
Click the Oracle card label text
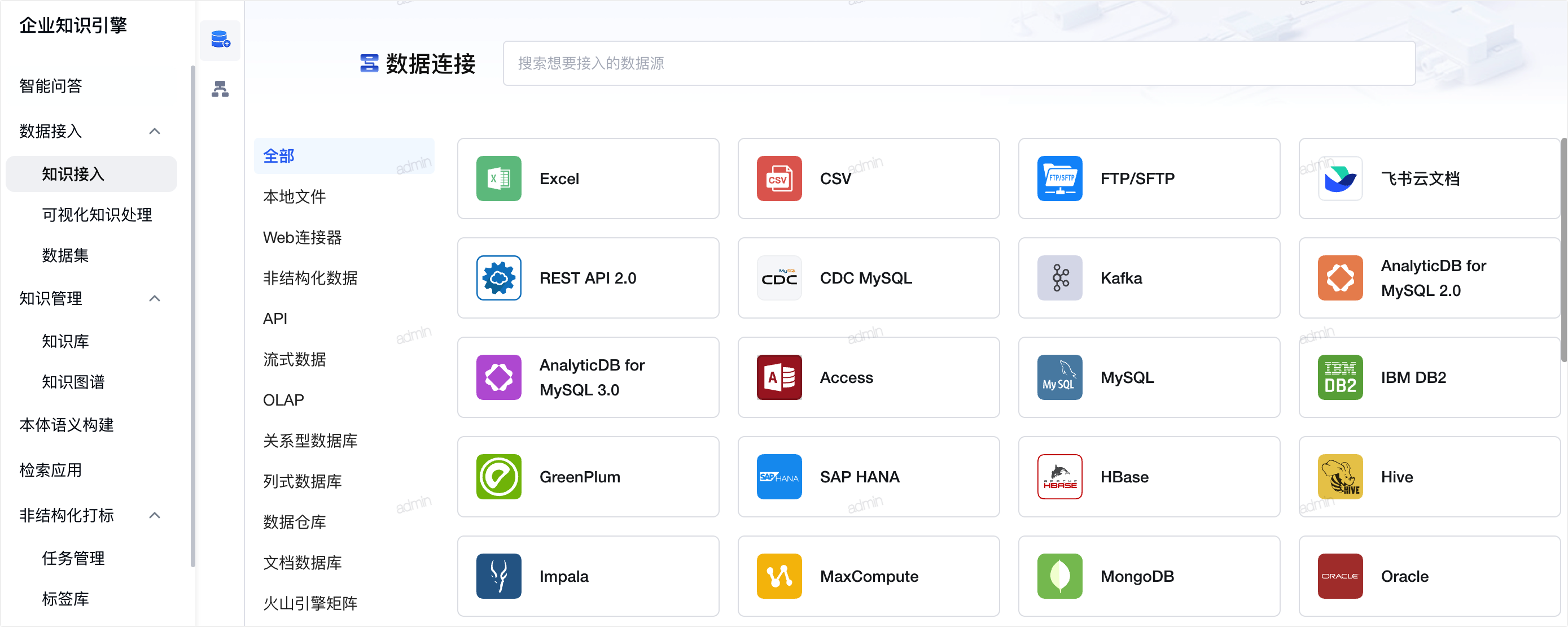[1404, 576]
